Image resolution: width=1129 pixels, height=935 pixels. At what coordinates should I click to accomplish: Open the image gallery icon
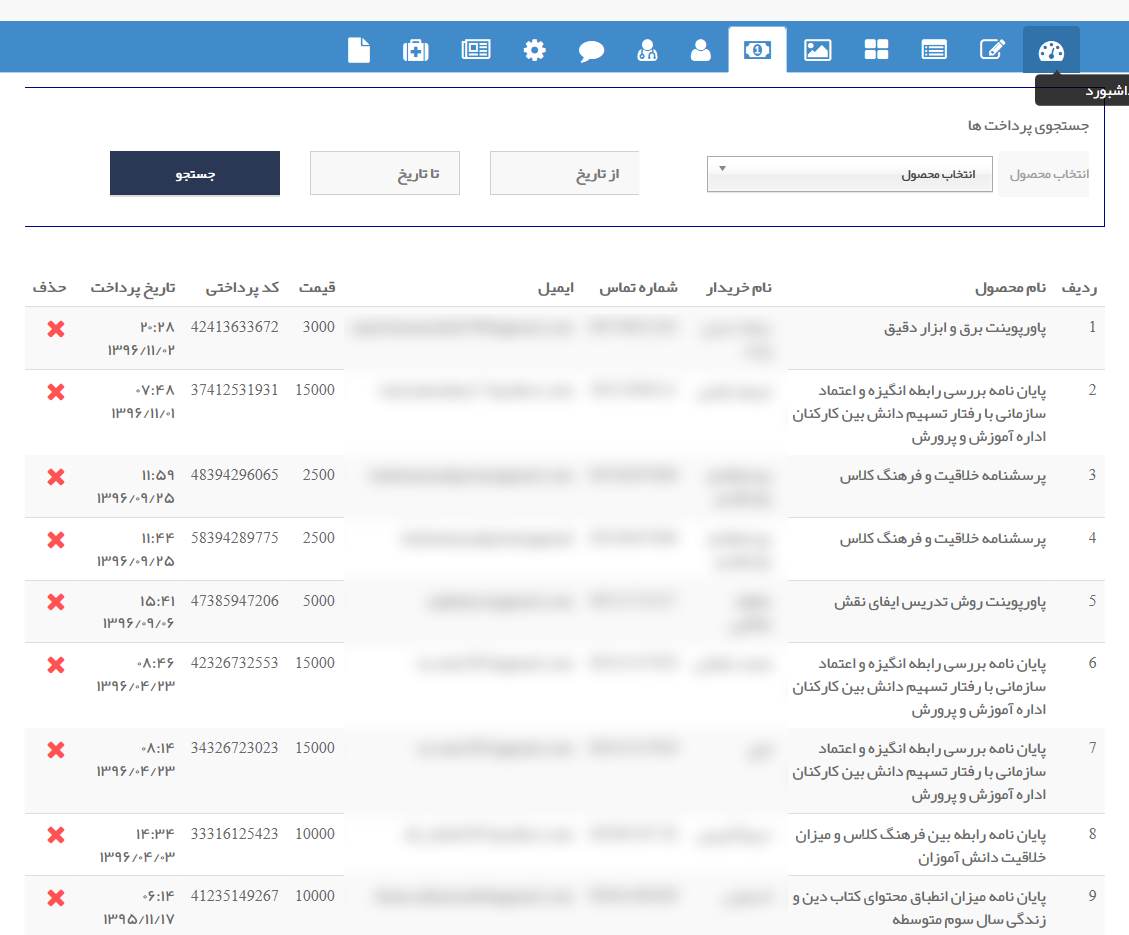click(x=818, y=50)
